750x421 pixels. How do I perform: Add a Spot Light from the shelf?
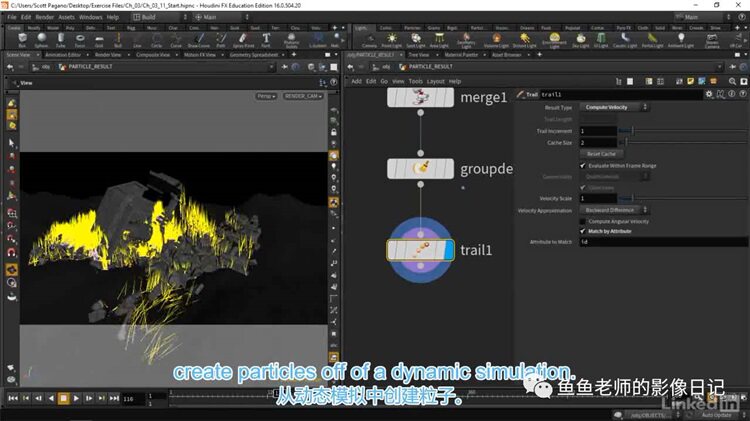pyautogui.click(x=416, y=40)
